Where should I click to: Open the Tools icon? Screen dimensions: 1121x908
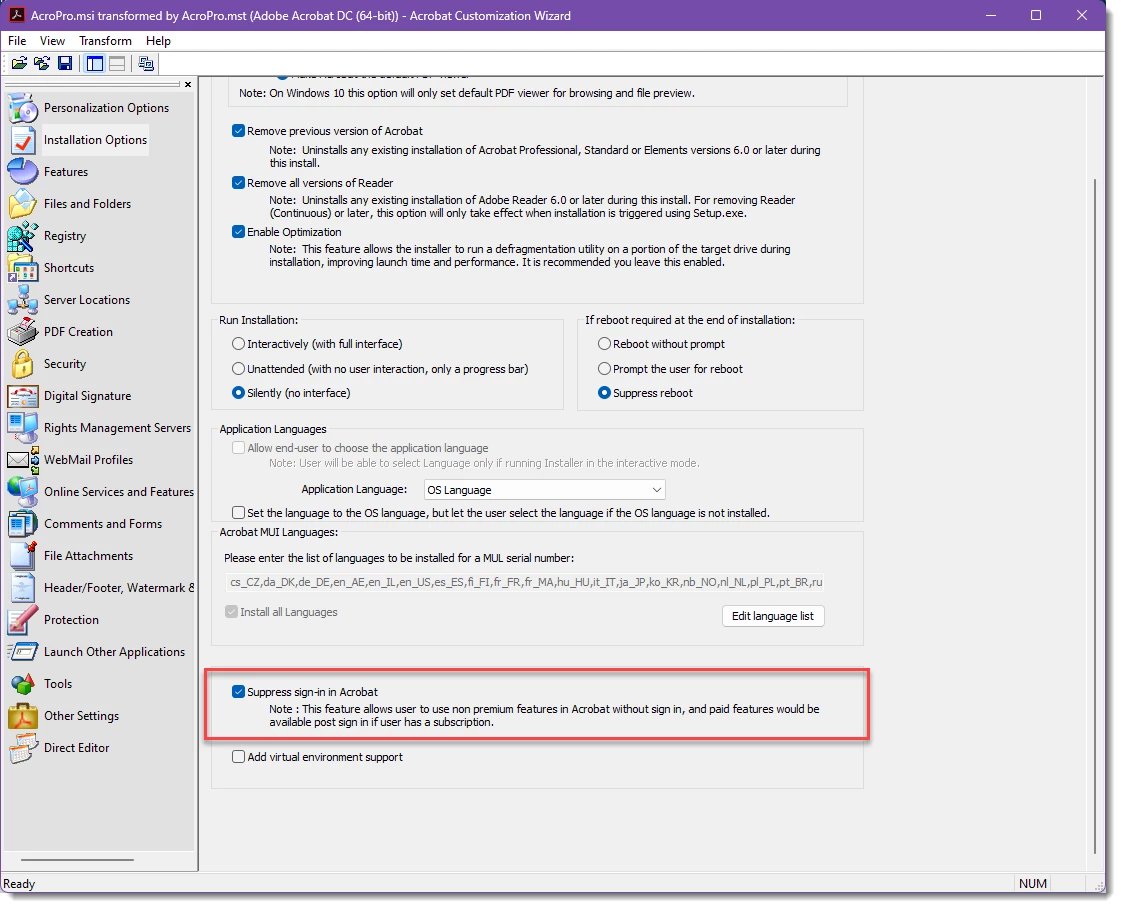[23, 684]
